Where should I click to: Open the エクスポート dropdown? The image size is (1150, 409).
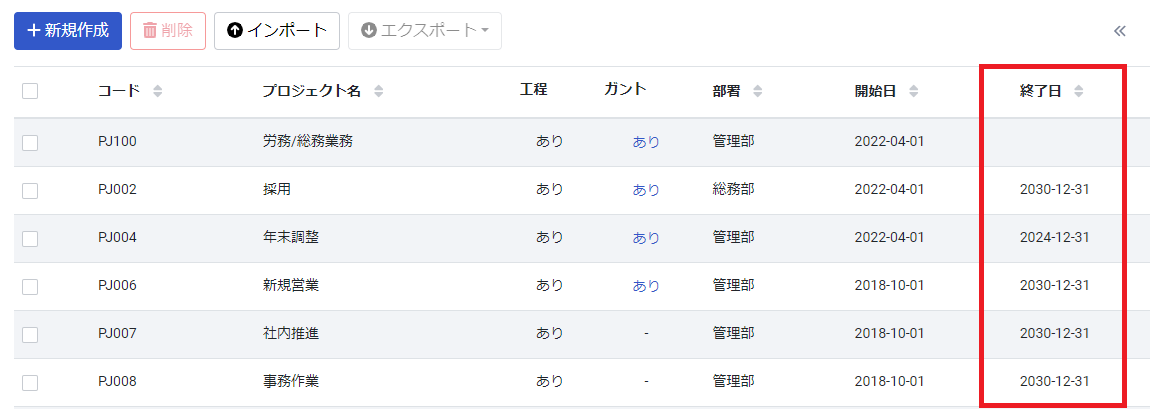(x=425, y=31)
